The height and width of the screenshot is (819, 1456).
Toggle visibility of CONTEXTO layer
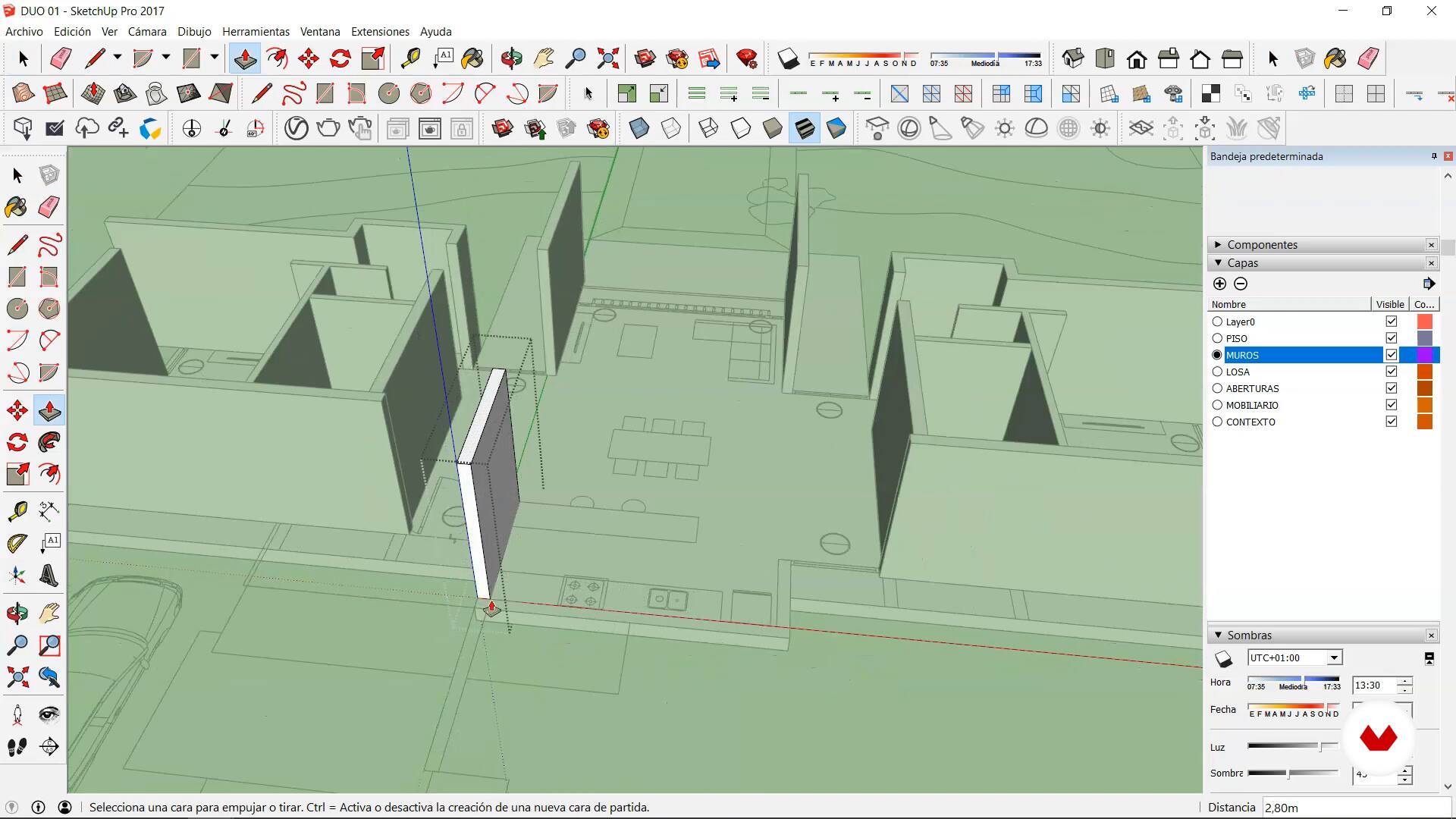[x=1392, y=422]
